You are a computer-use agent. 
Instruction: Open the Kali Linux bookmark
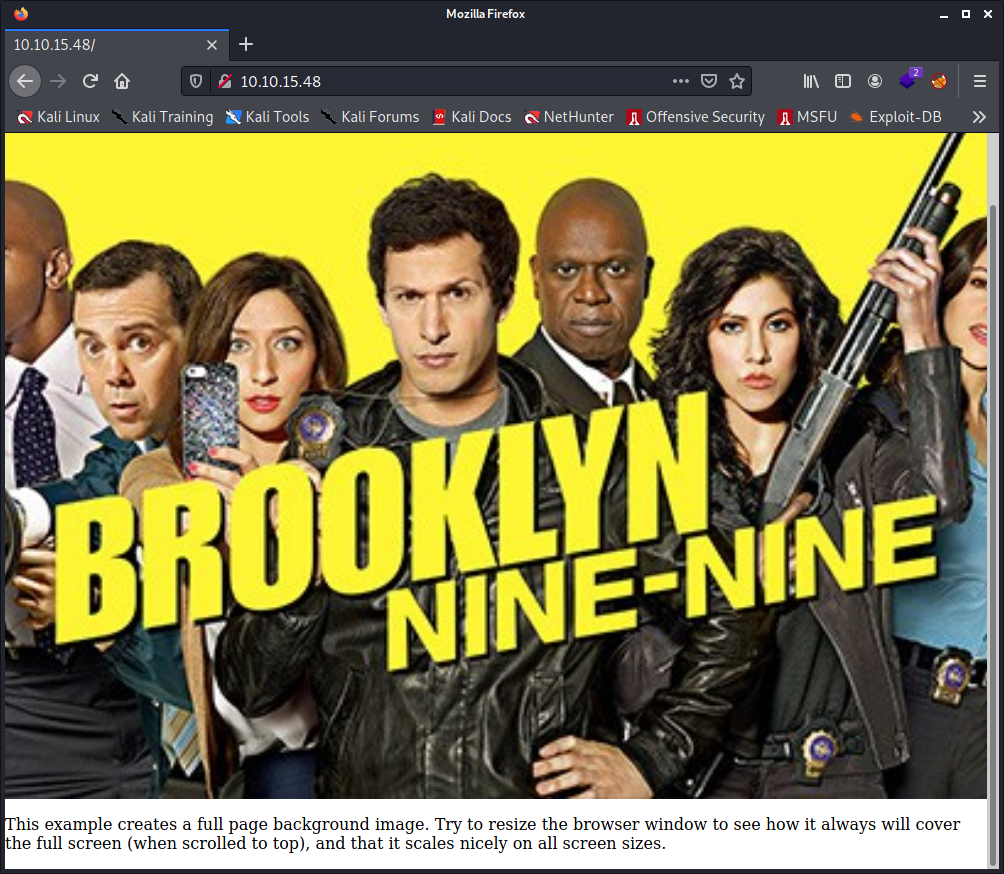58,117
